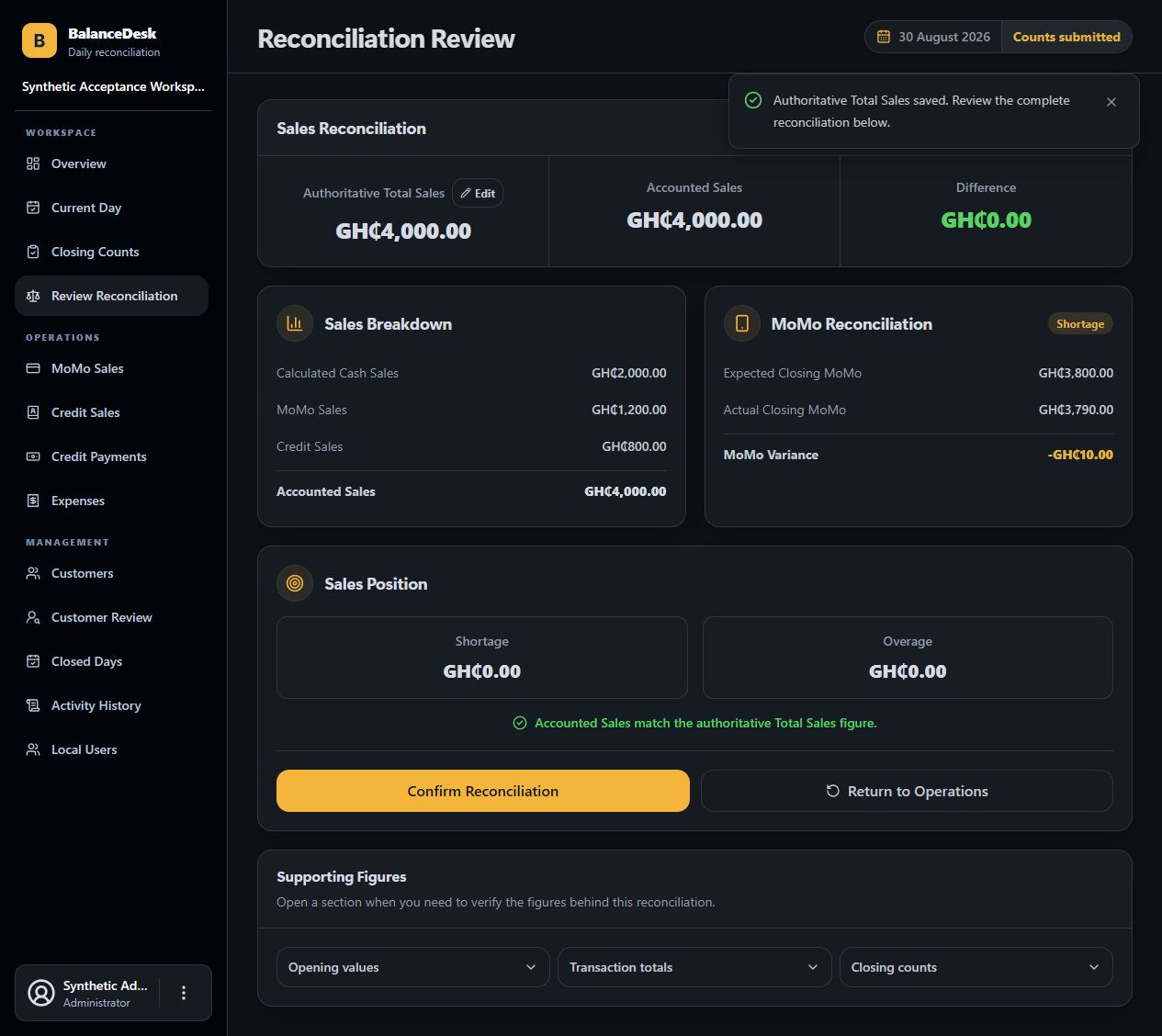
Task: Expand the Closing counts section
Action: click(976, 967)
